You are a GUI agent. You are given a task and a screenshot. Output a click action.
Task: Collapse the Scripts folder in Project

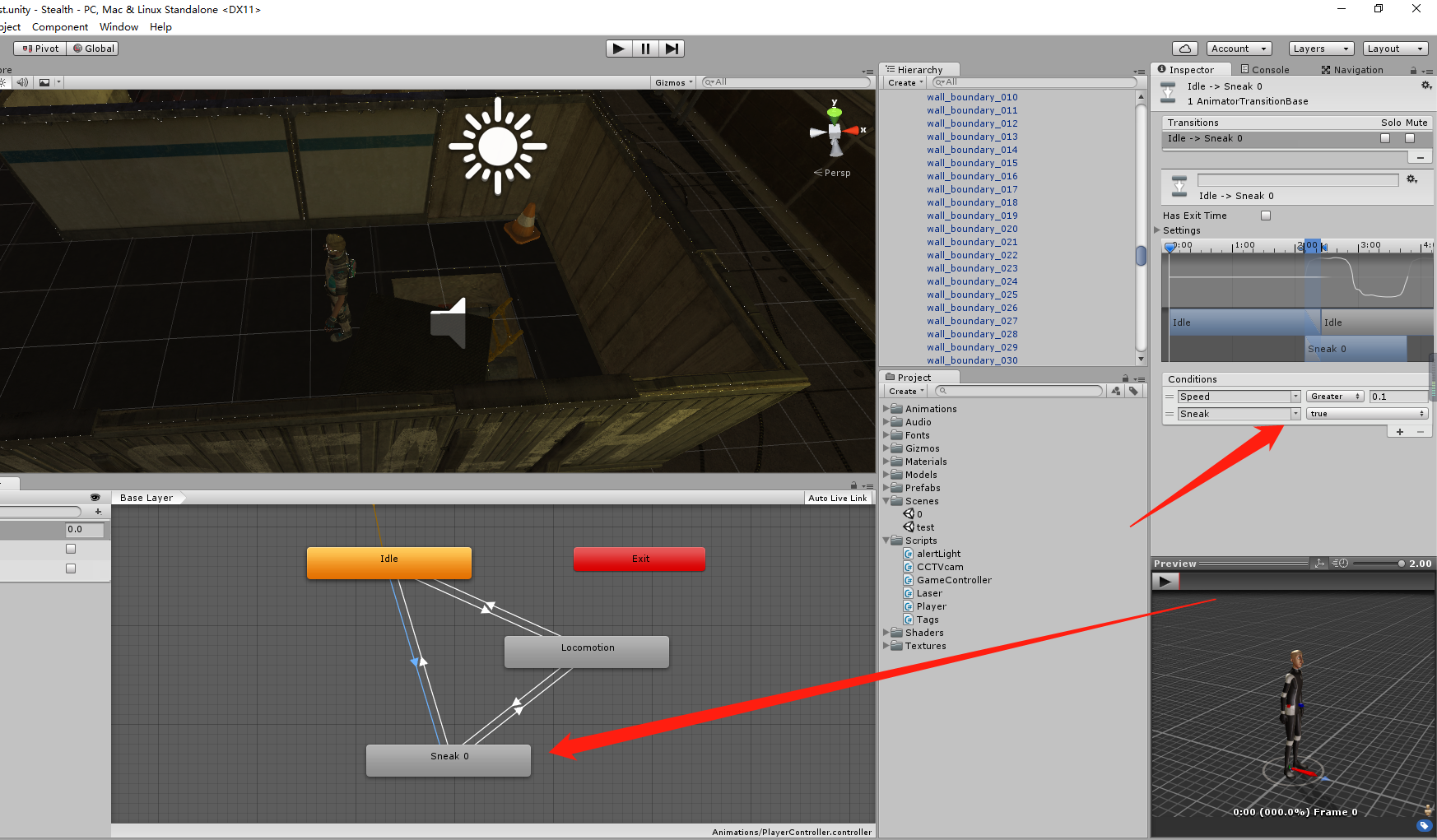click(886, 541)
